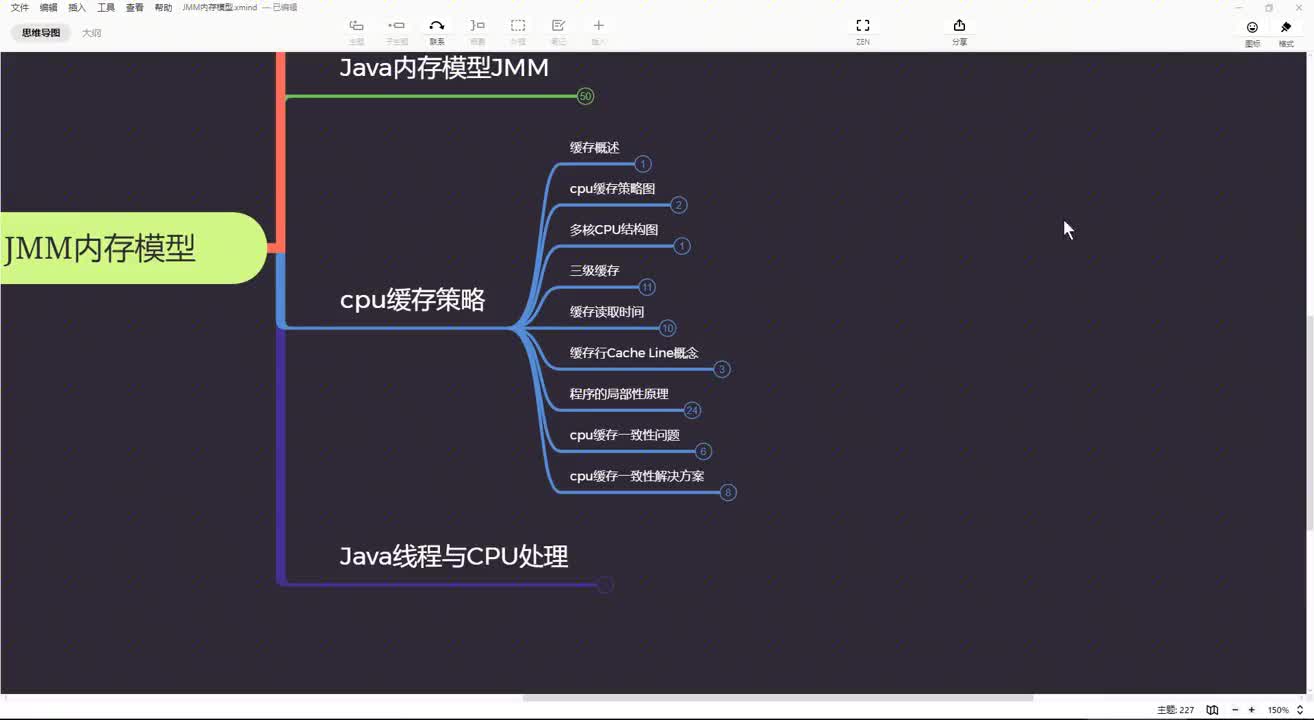Click the Boundary (外框) dashed-box icon
The width and height of the screenshot is (1314, 720).
[518, 26]
